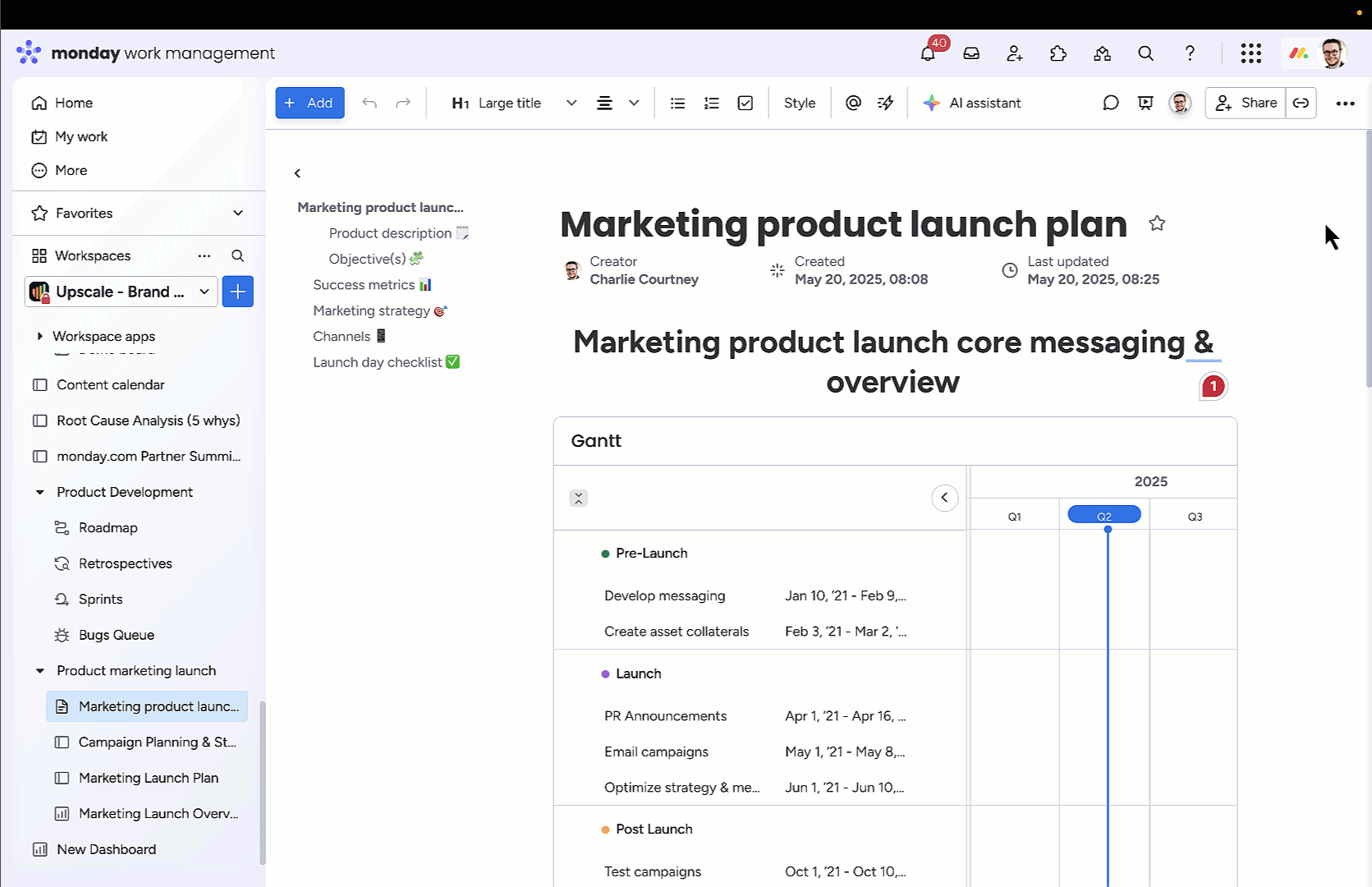Collapse the Product marketing launch folder

(39, 671)
